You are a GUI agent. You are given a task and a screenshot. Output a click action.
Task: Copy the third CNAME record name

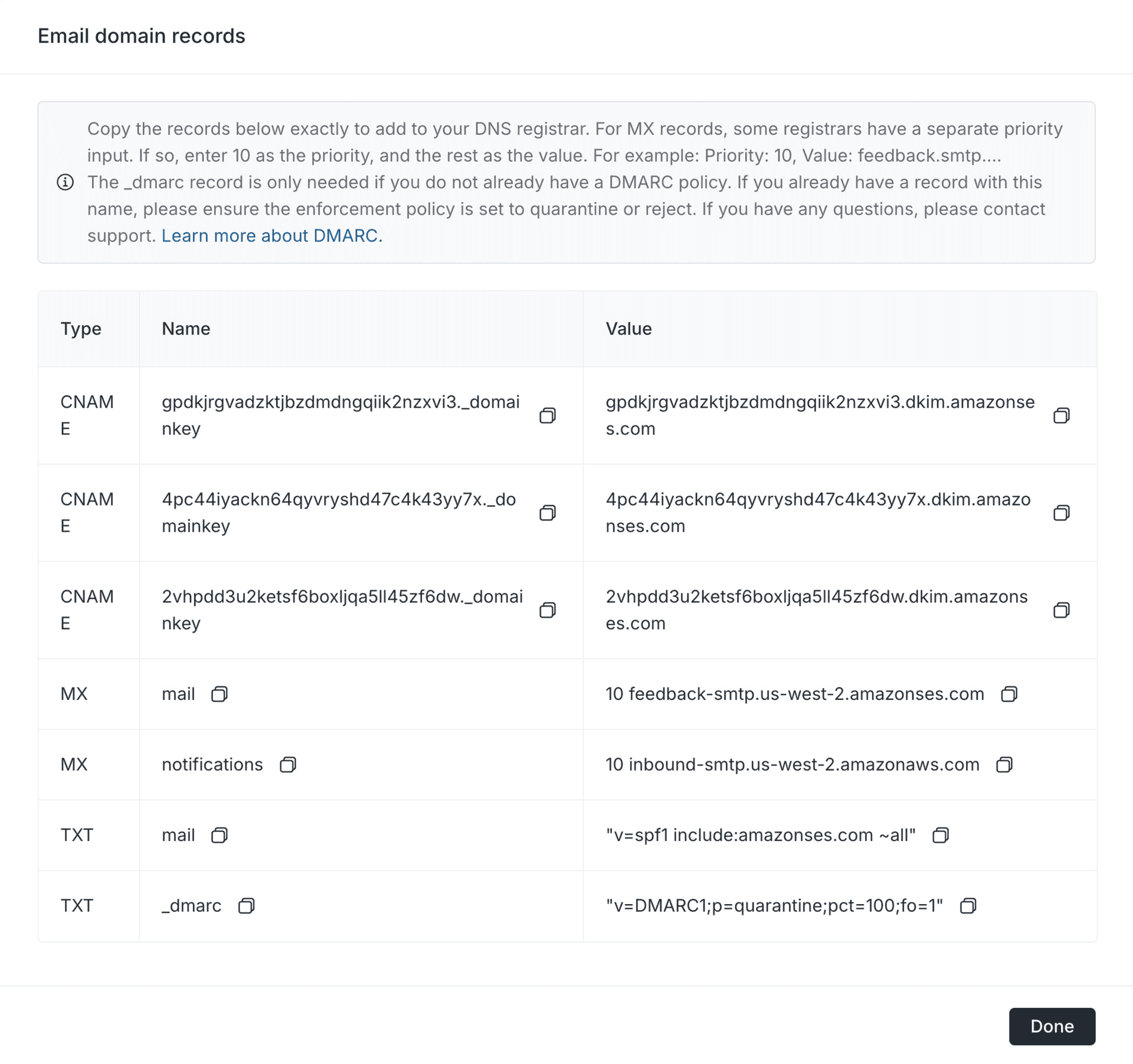[548, 610]
